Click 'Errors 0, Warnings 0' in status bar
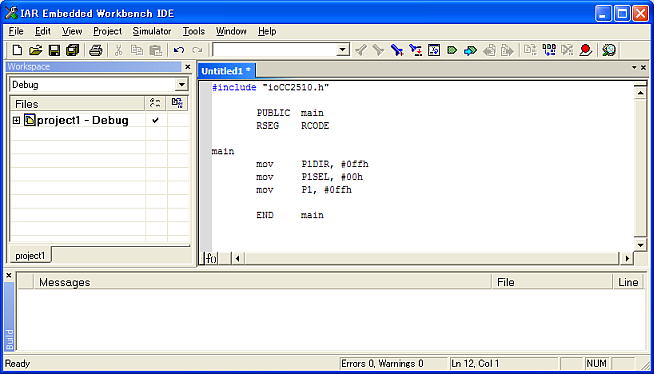This screenshot has height=374, width=654. point(382,364)
